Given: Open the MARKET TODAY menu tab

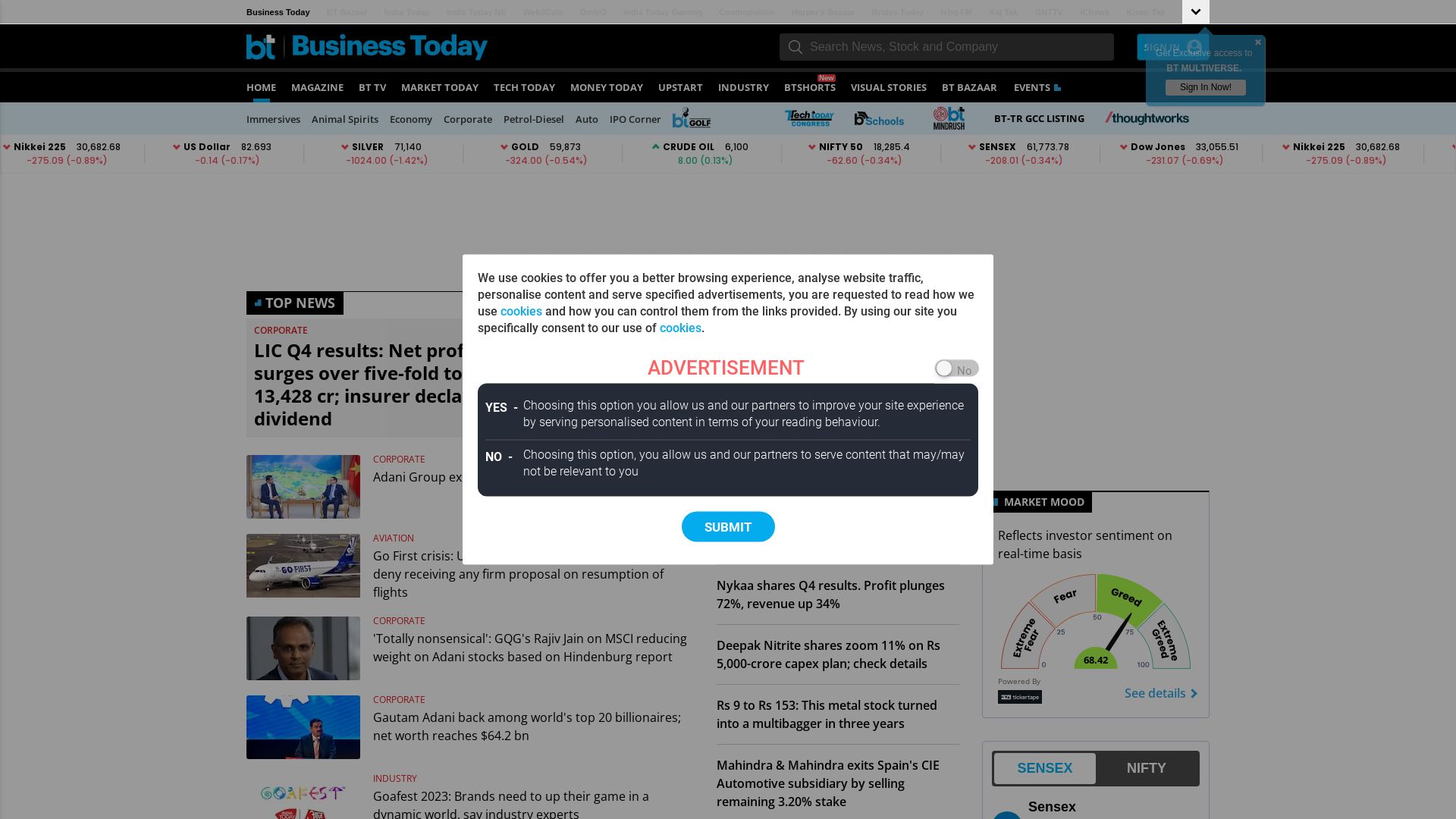Looking at the screenshot, I should click(439, 87).
